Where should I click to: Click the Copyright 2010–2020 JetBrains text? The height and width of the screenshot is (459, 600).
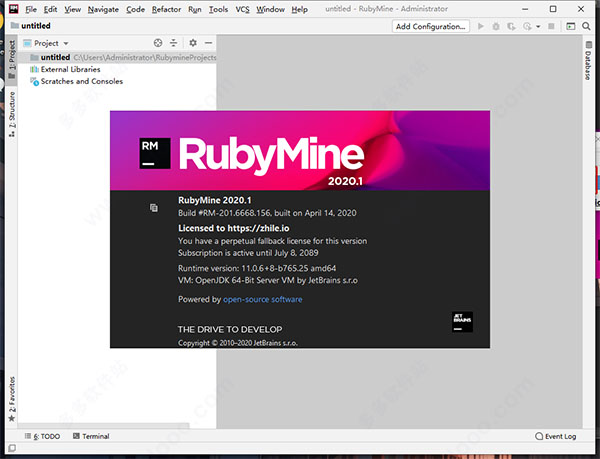[238, 343]
